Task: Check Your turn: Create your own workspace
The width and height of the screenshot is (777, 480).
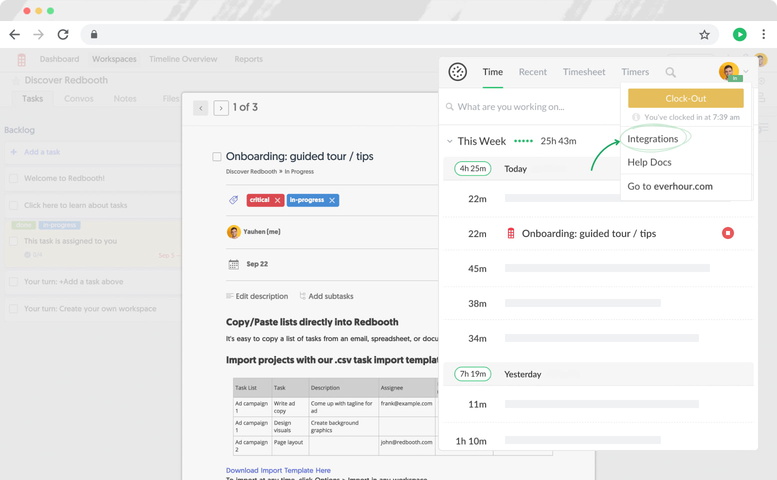Action: pos(13,309)
